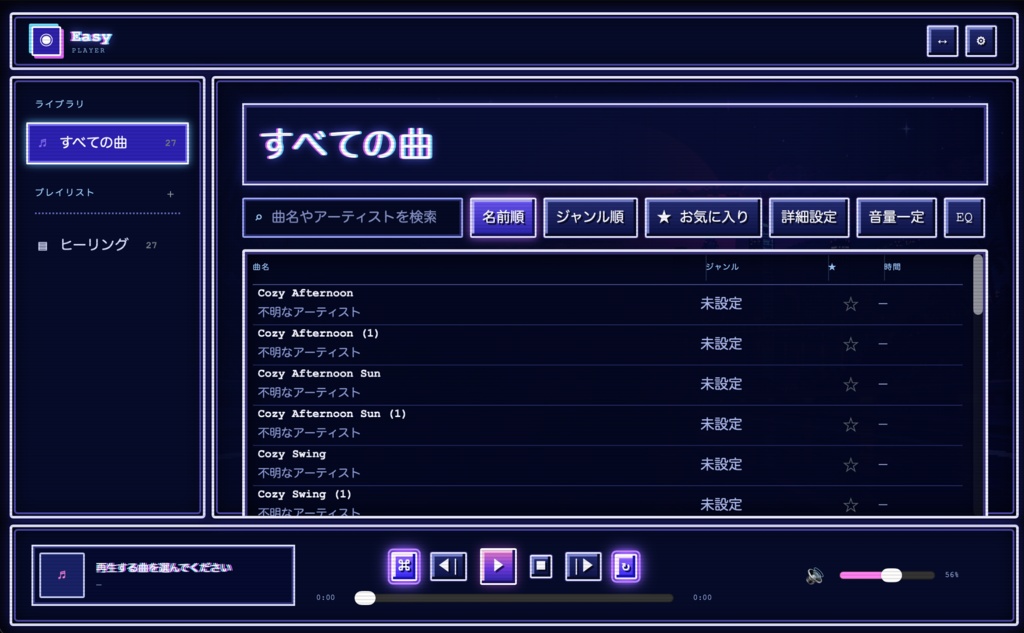Select the Cozy Swing song title

pyautogui.click(x=291, y=454)
